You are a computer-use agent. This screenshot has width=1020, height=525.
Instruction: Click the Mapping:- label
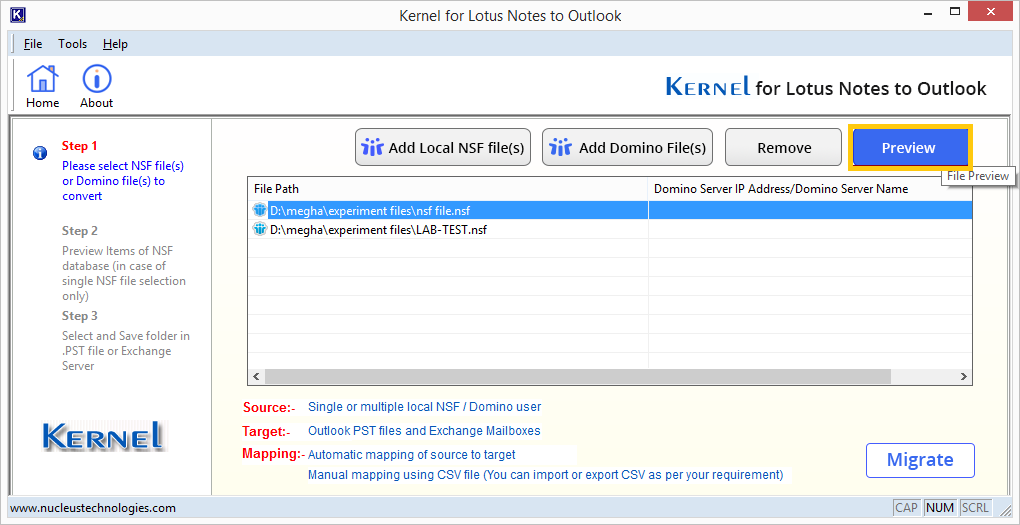[273, 454]
